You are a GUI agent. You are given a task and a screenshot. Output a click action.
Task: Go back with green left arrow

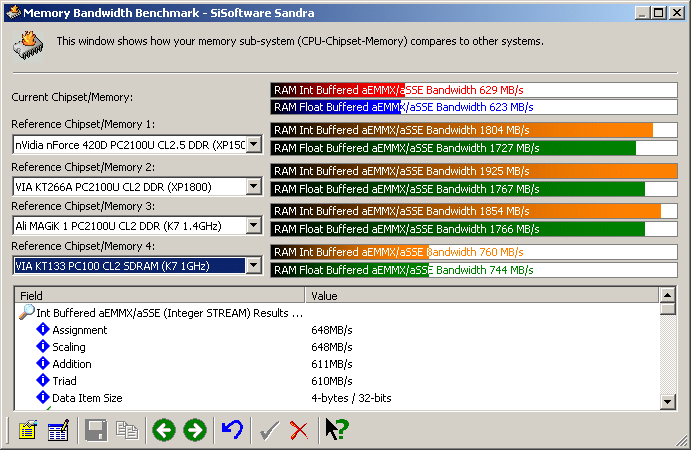164,430
